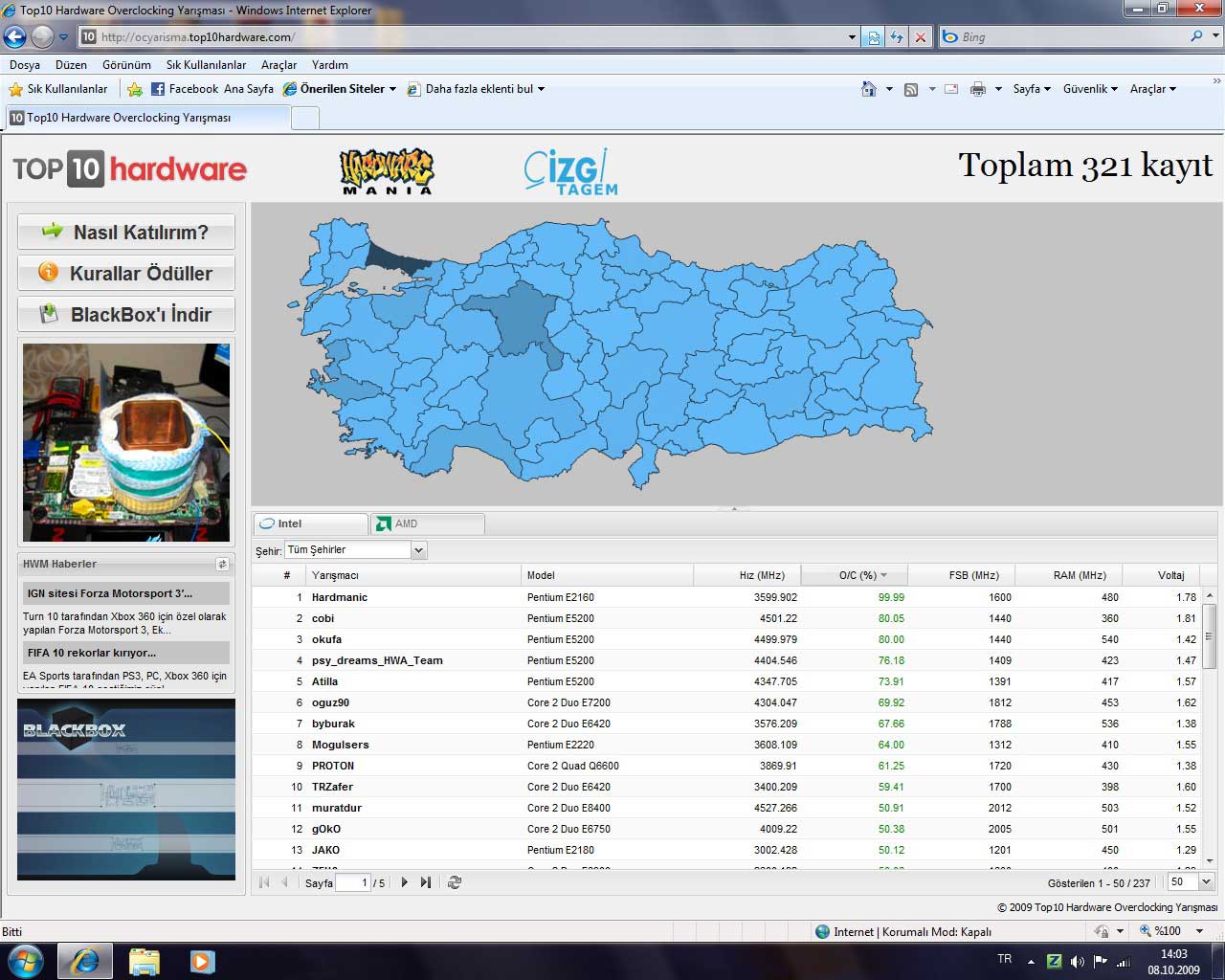Expand the Araçlar command bar menu
The height and width of the screenshot is (980, 1225).
pyautogui.click(x=1152, y=89)
